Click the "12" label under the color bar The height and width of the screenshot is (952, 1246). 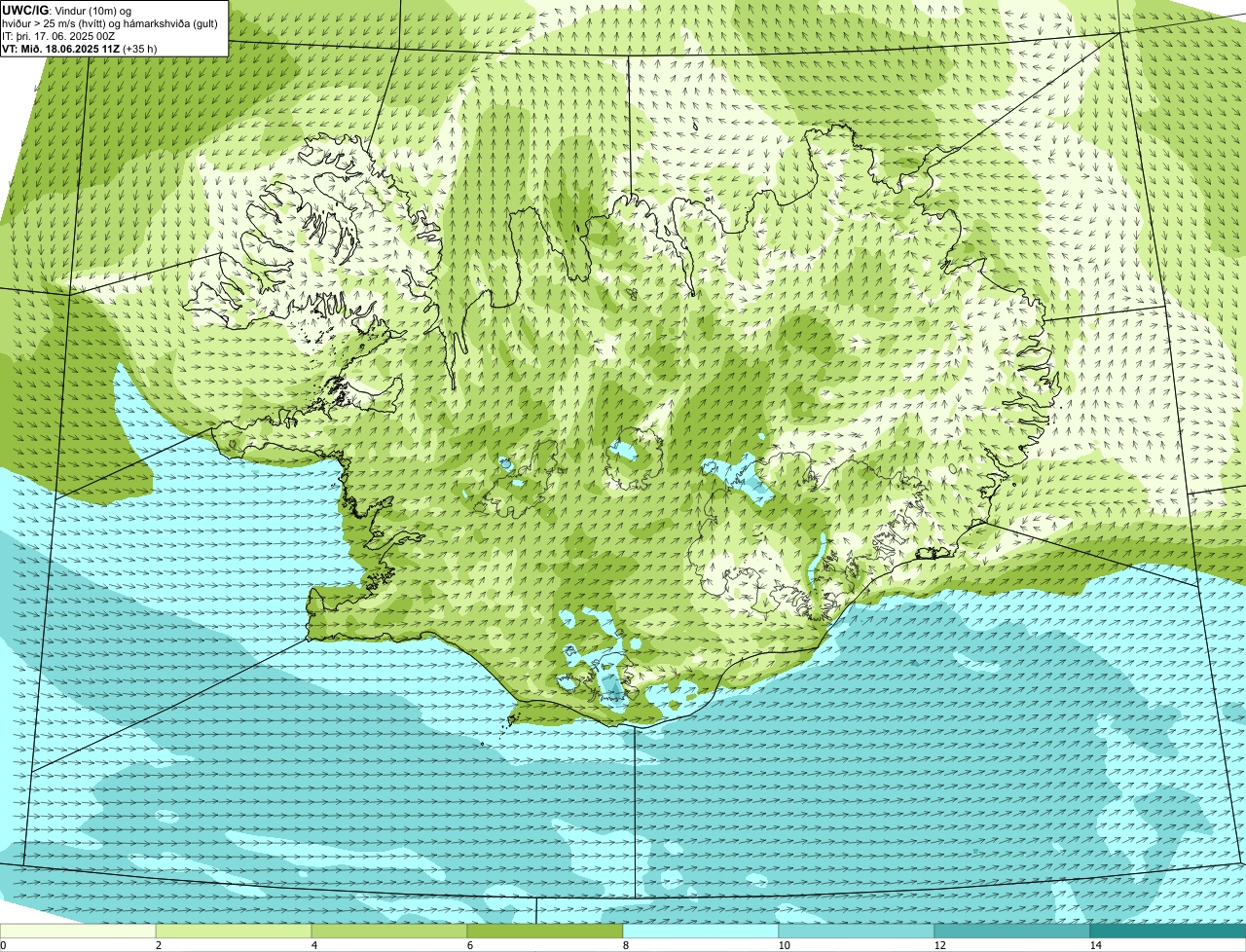pyautogui.click(x=939, y=945)
